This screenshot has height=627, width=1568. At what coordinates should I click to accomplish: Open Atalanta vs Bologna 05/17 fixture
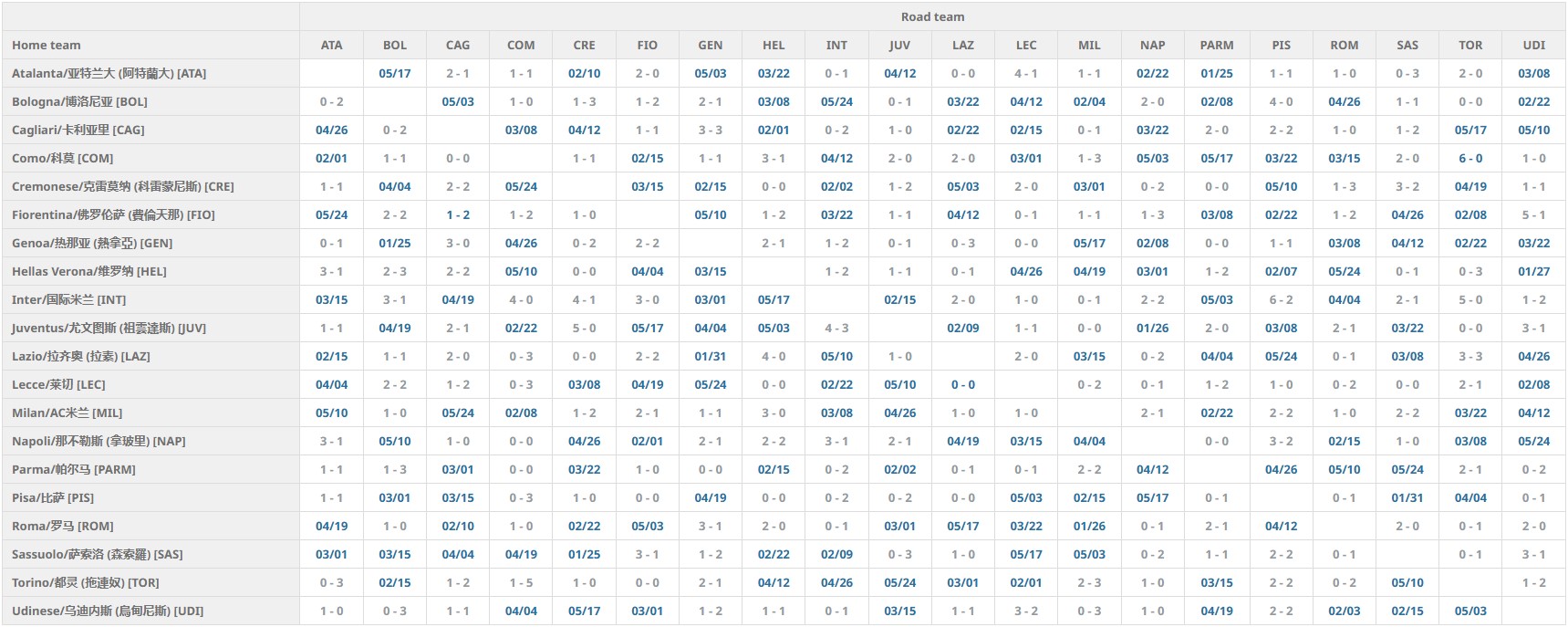tap(395, 73)
